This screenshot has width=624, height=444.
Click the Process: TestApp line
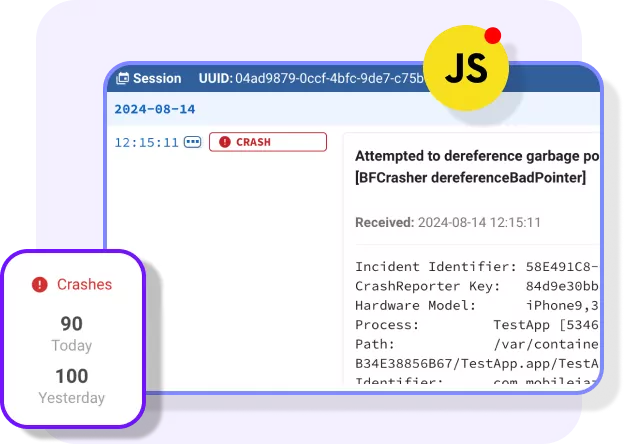pos(477,325)
